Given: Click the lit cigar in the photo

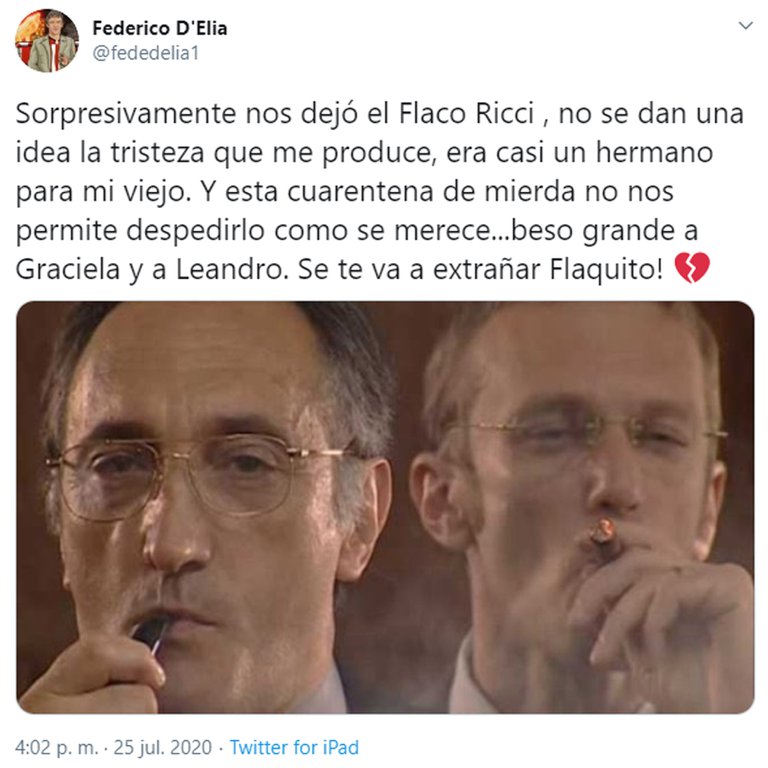Looking at the screenshot, I should [602, 534].
